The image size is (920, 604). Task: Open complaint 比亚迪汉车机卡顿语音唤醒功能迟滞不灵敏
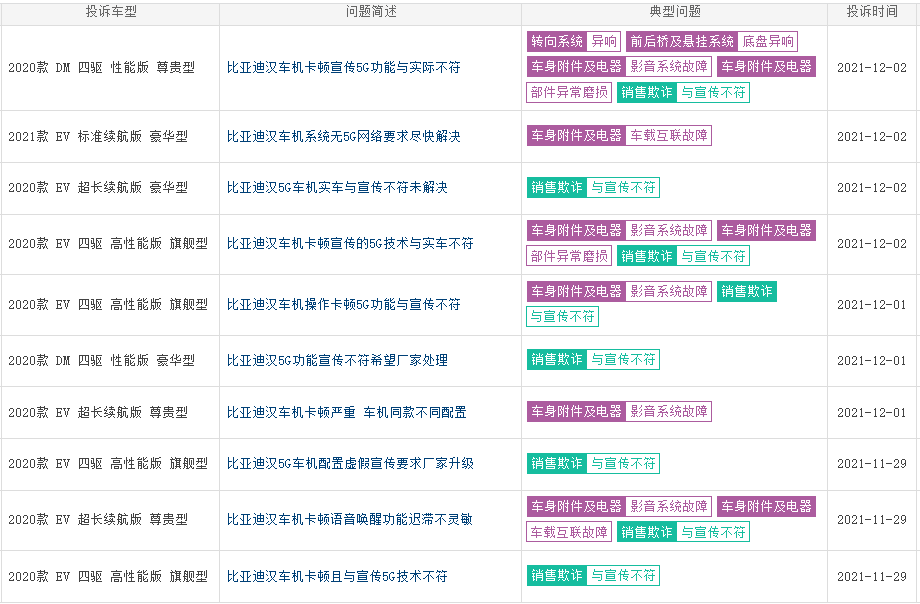pyautogui.click(x=350, y=519)
